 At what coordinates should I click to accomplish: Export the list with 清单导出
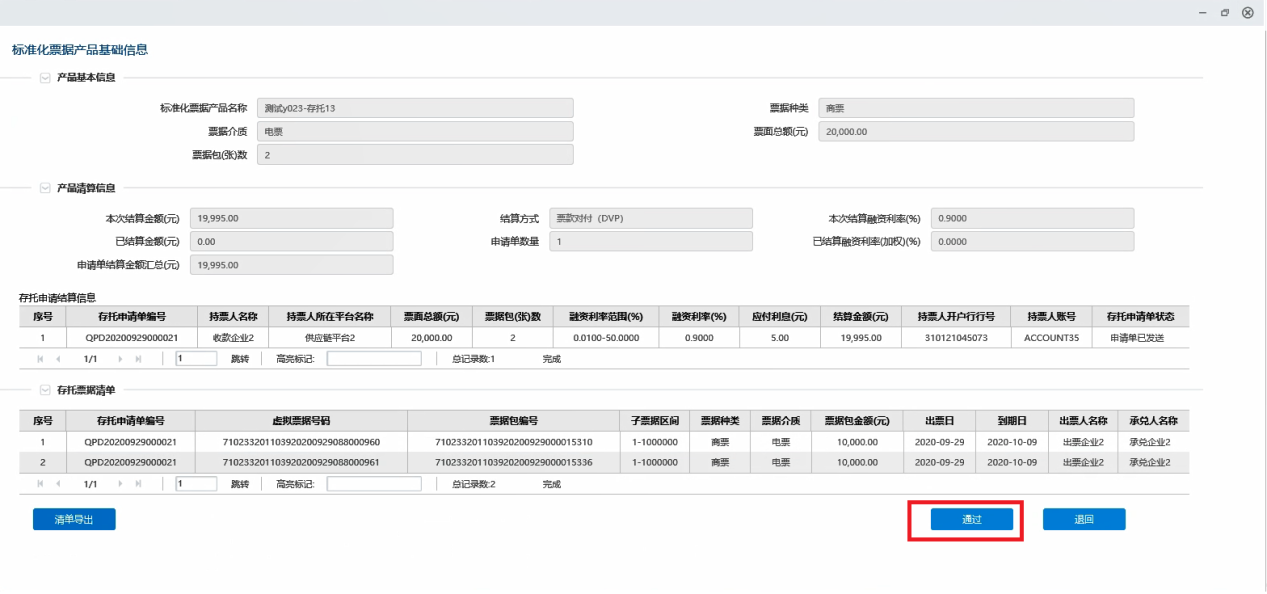(x=74, y=519)
